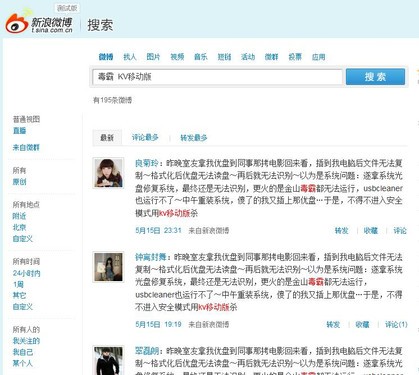The height and width of the screenshot is (375, 419).
Task: Switch to the 视频 tab
Action: point(177,57)
